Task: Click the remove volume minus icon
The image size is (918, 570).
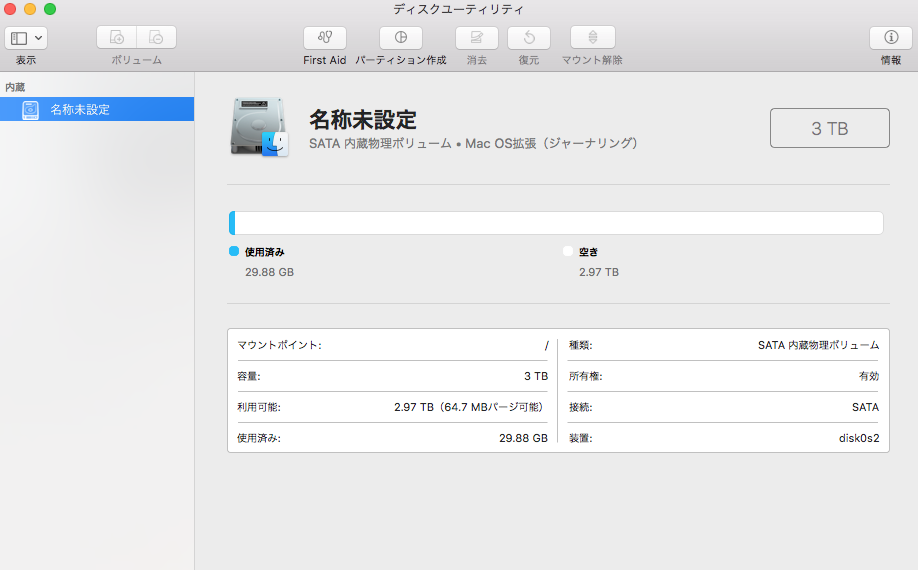Action: pos(156,38)
